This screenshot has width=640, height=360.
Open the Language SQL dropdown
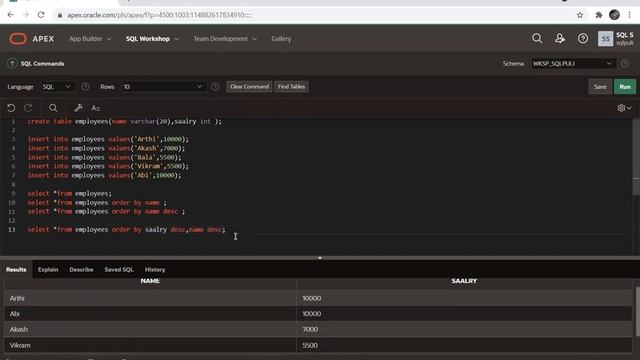click(57, 87)
